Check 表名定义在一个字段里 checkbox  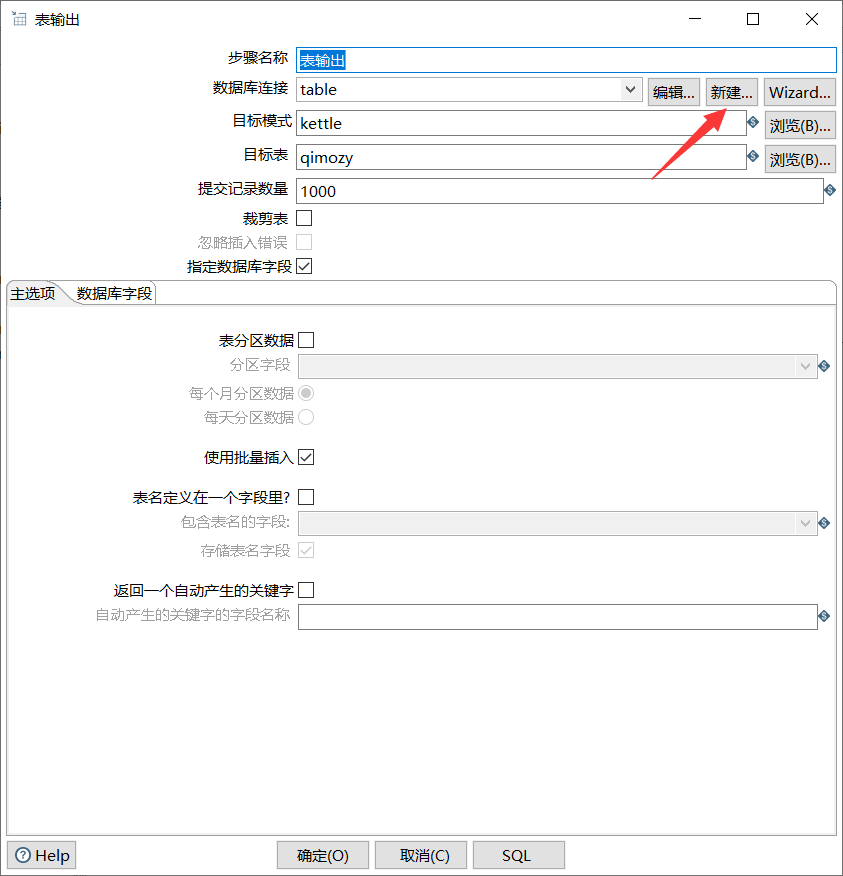click(306, 497)
